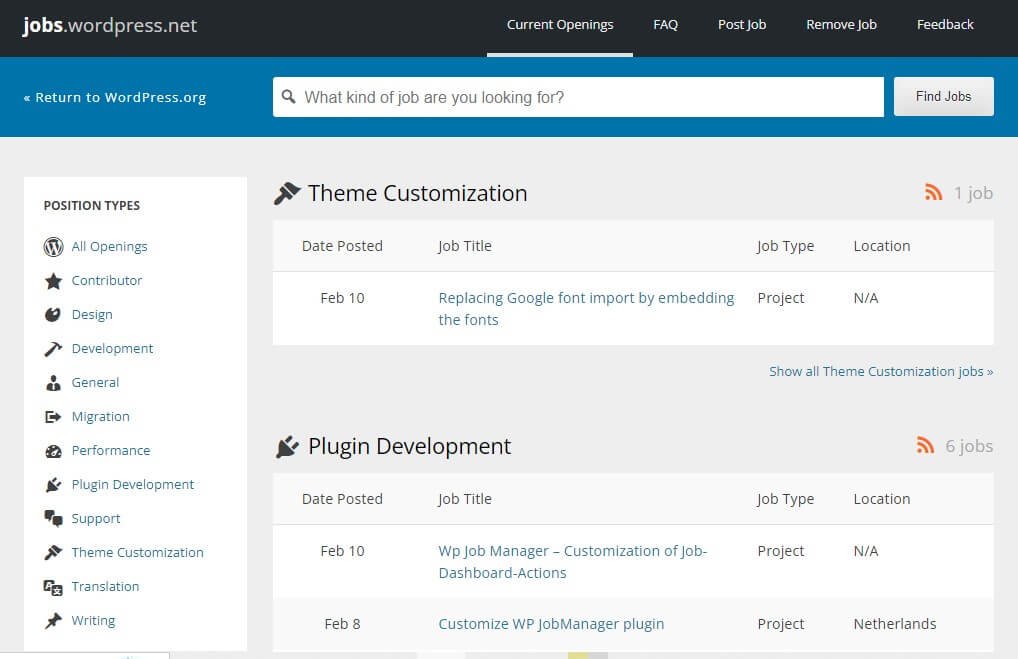The image size is (1018, 659).
Task: Click the star icon beside Contributor
Action: (x=53, y=280)
